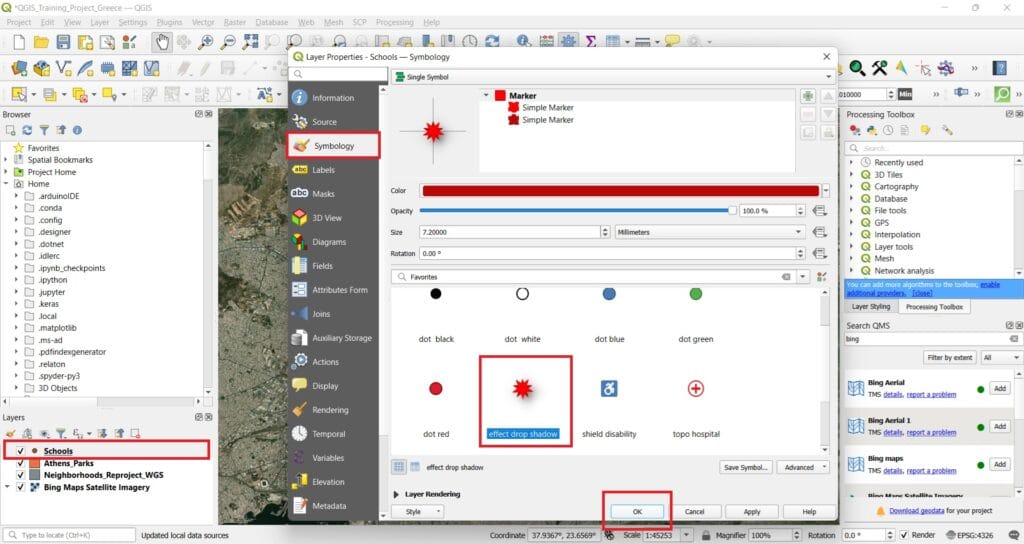The height and width of the screenshot is (544, 1024).
Task: Open the Processing menu
Action: 394,22
